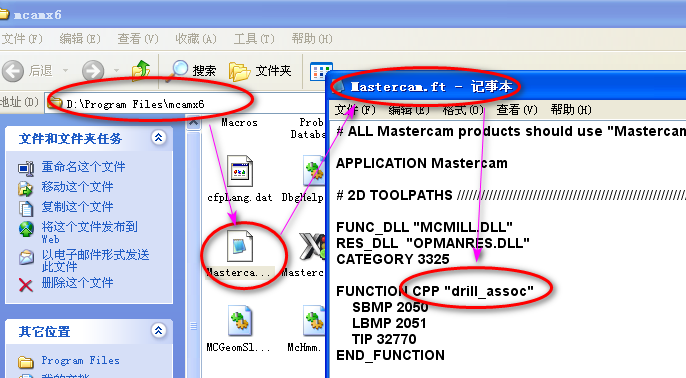
Task: Click 移动这个文件 link
Action: point(77,187)
